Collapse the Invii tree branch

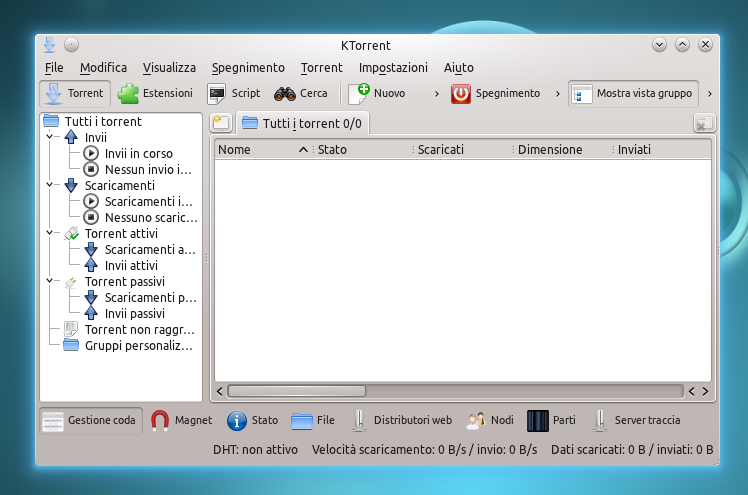pos(50,137)
